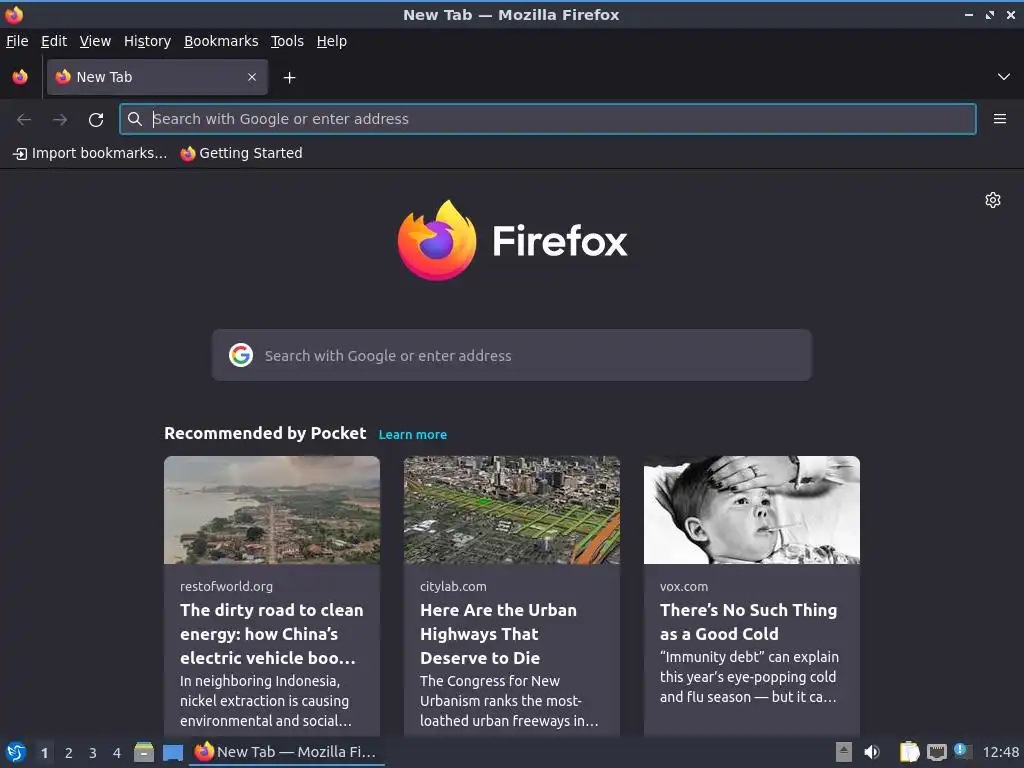This screenshot has height=768, width=1024.
Task: Go back one page
Action: coord(24,119)
